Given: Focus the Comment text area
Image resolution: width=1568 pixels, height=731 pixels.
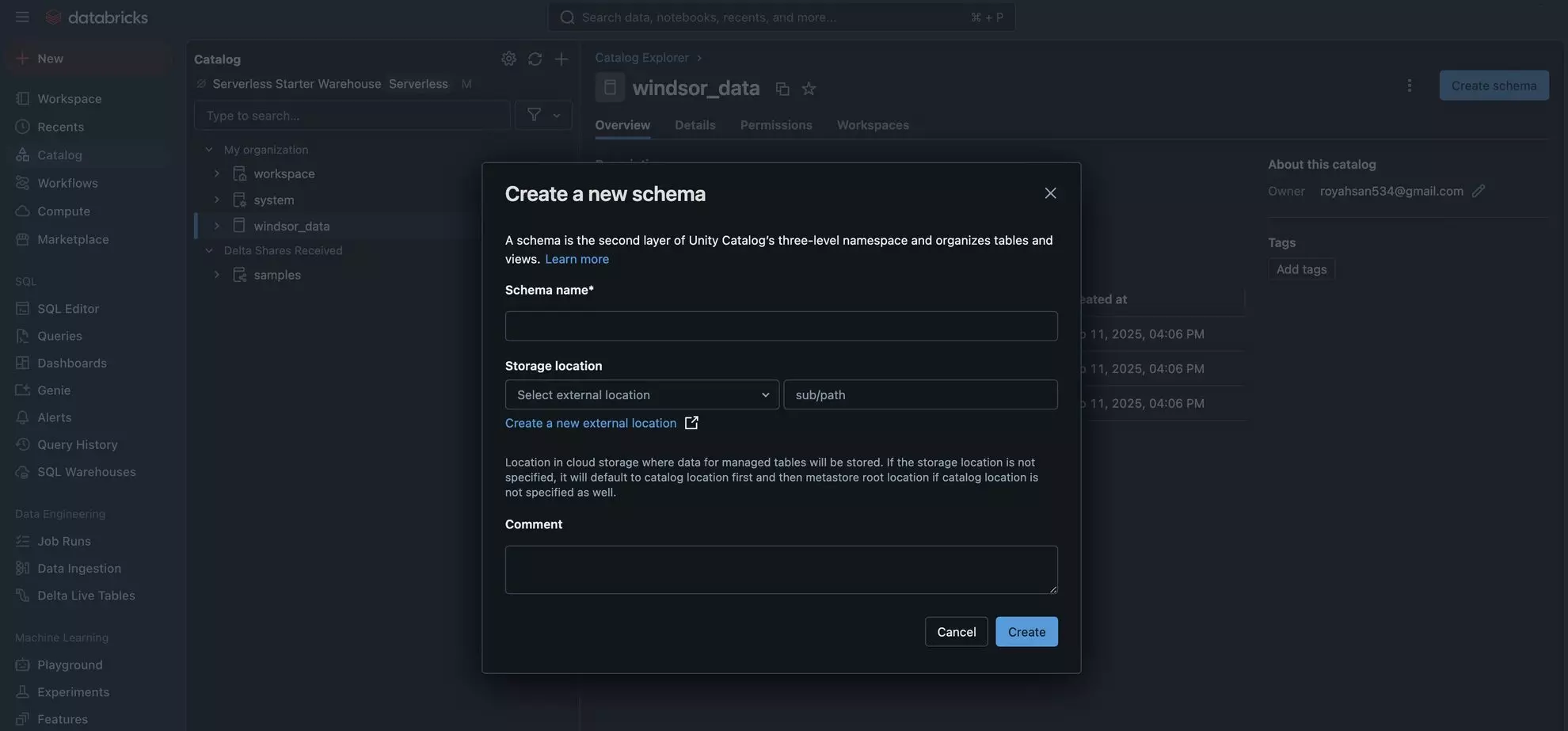Looking at the screenshot, I should (x=781, y=570).
